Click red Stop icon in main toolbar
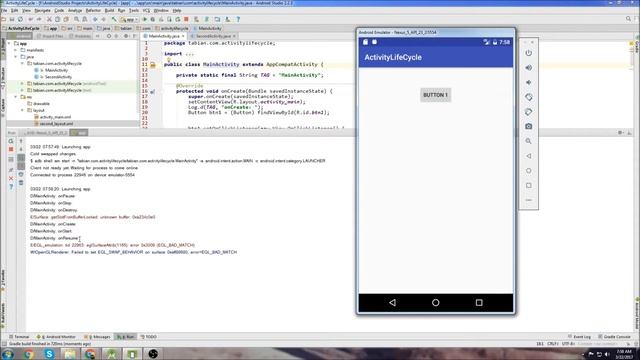 click(x=186, y=19)
